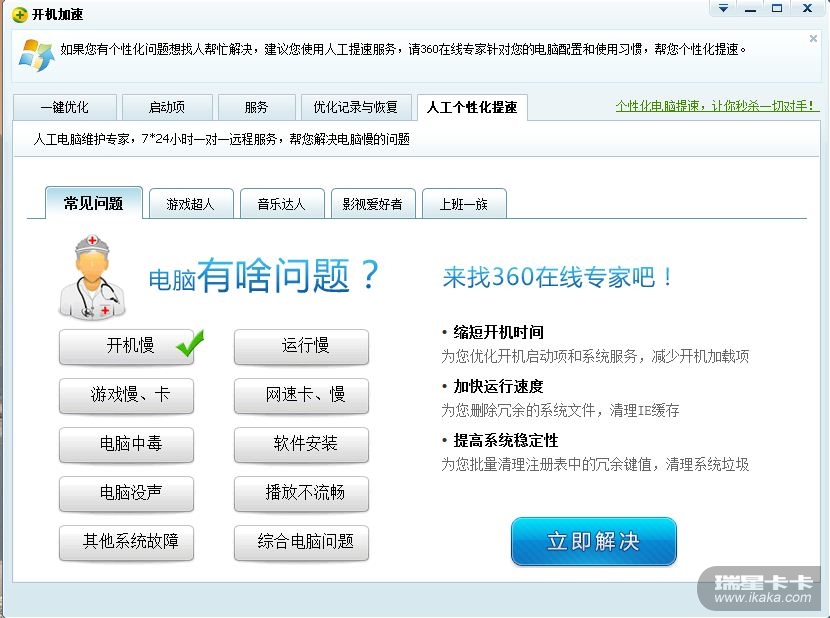This screenshot has height=618, width=830.
Task: Click the 加快运行速度 heading text
Action: [x=499, y=387]
